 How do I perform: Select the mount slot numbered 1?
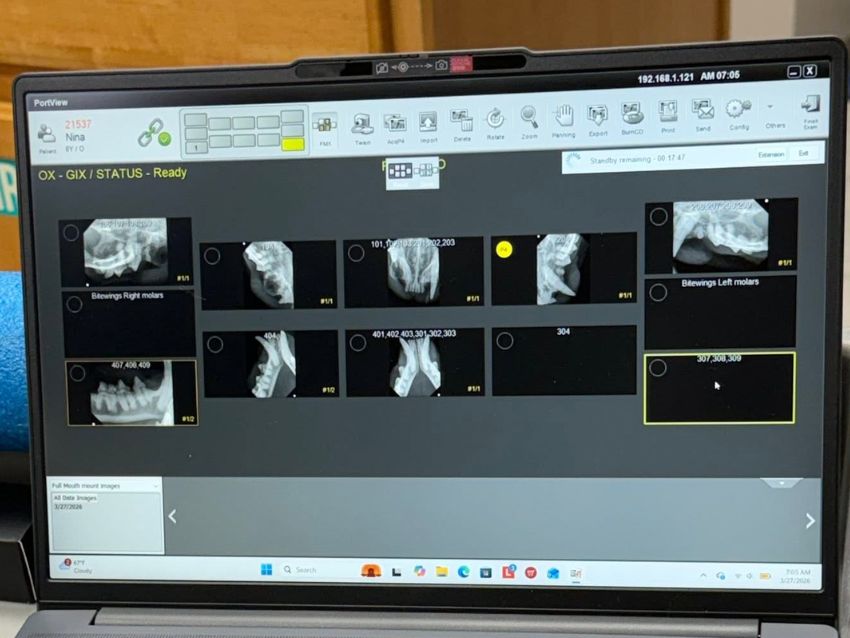tap(196, 147)
